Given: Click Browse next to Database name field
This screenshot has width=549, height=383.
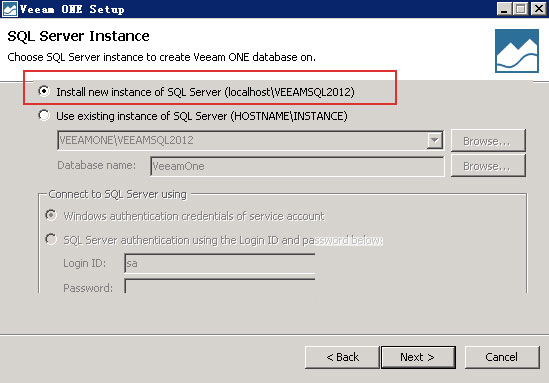Looking at the screenshot, I should point(488,166).
